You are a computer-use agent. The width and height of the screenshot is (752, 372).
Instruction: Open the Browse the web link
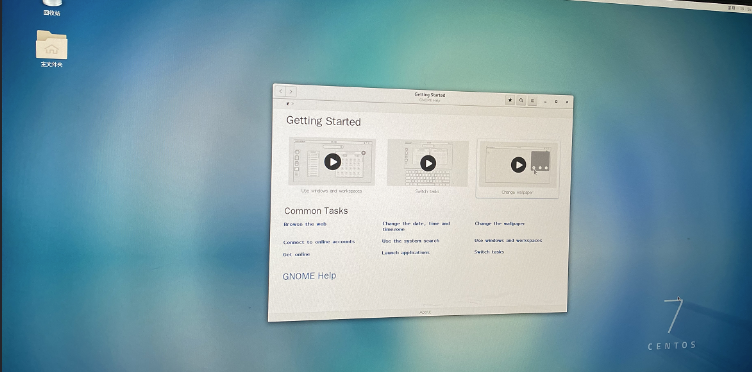click(x=305, y=224)
